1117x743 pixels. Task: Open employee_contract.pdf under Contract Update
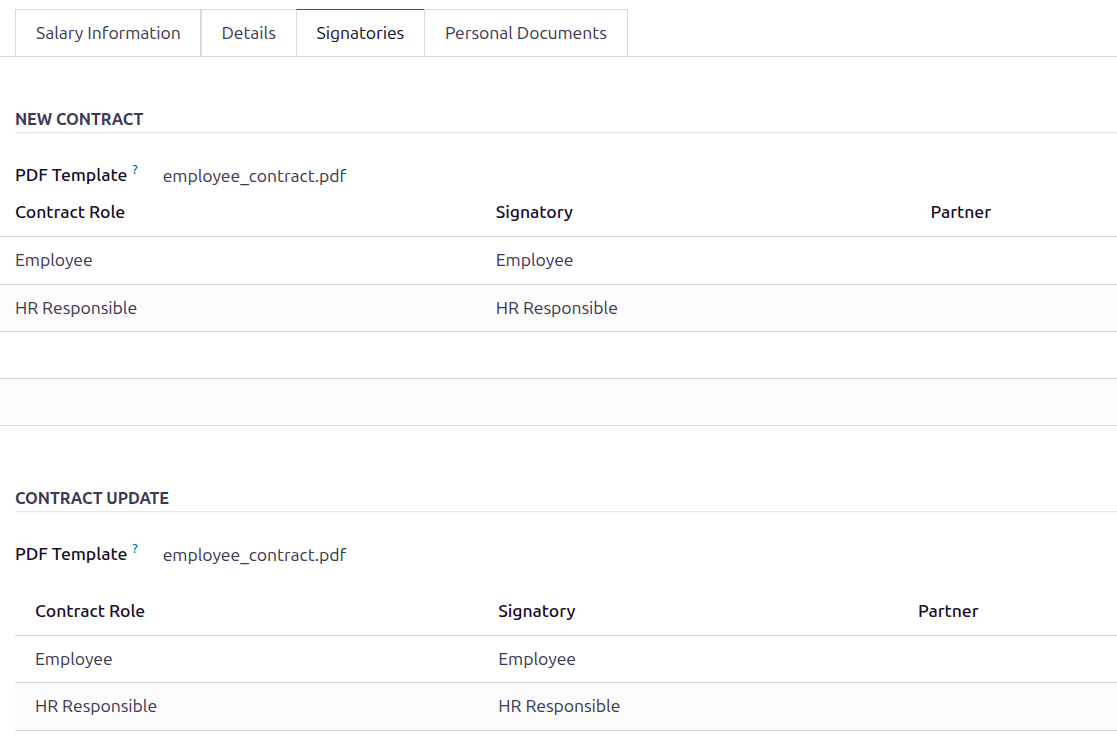click(254, 554)
